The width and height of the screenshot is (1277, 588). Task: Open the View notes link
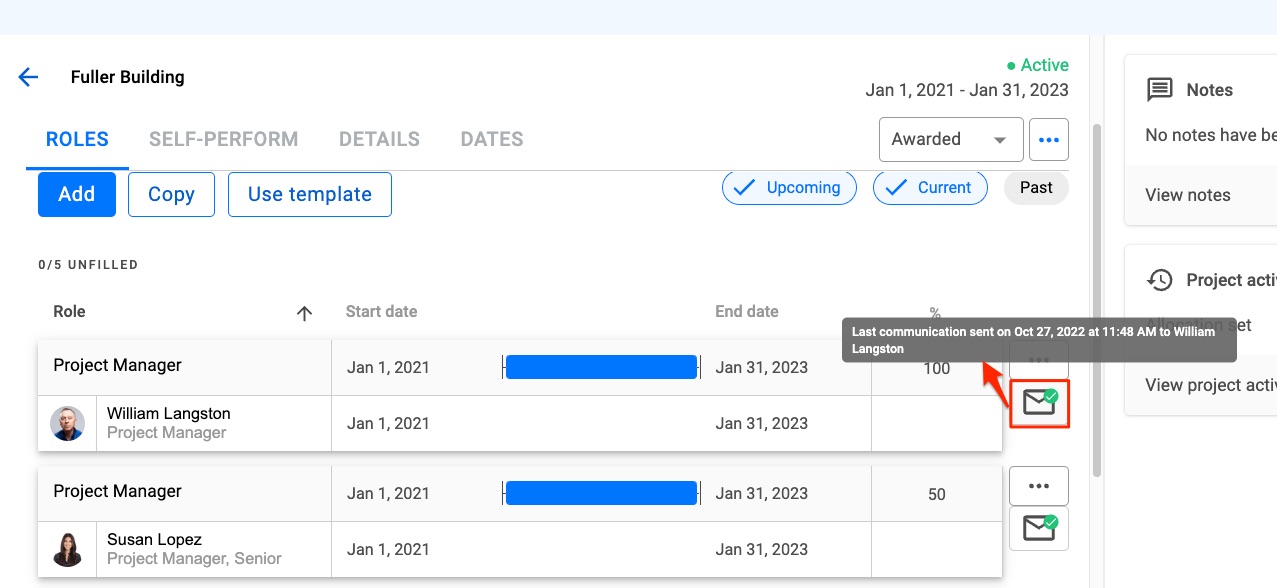pos(1188,195)
